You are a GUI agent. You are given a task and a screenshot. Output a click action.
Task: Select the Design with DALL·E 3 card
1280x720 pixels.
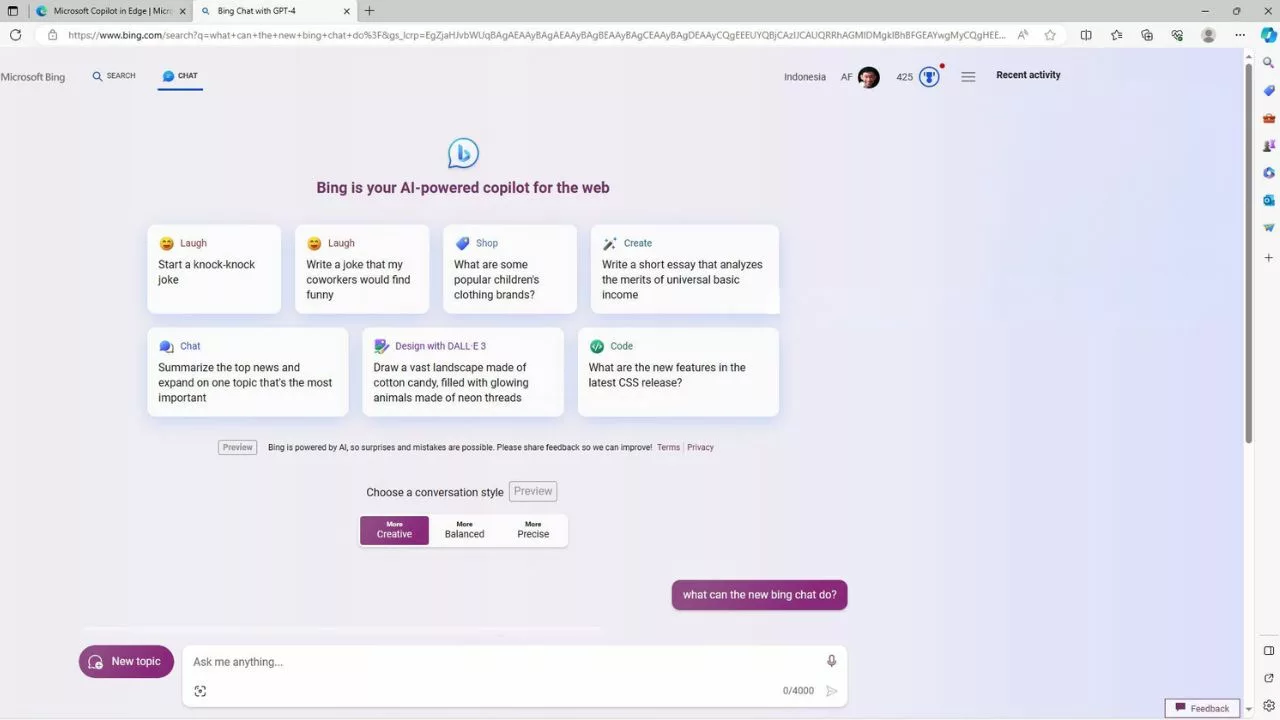463,372
